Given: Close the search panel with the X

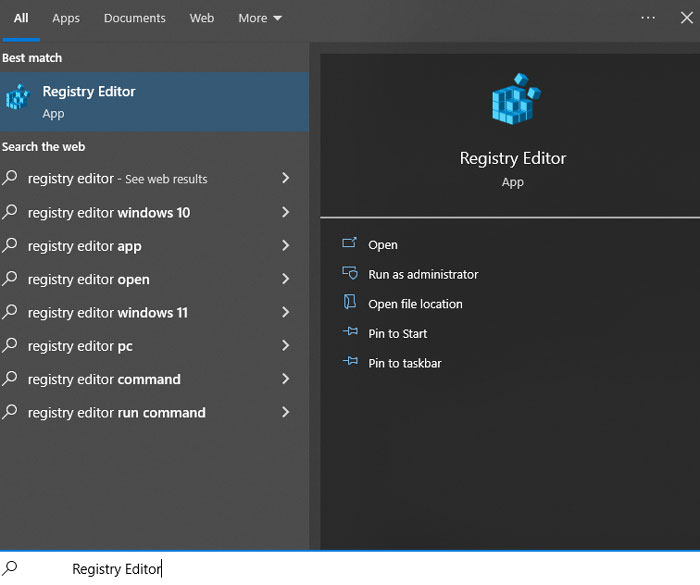Looking at the screenshot, I should click(687, 18).
